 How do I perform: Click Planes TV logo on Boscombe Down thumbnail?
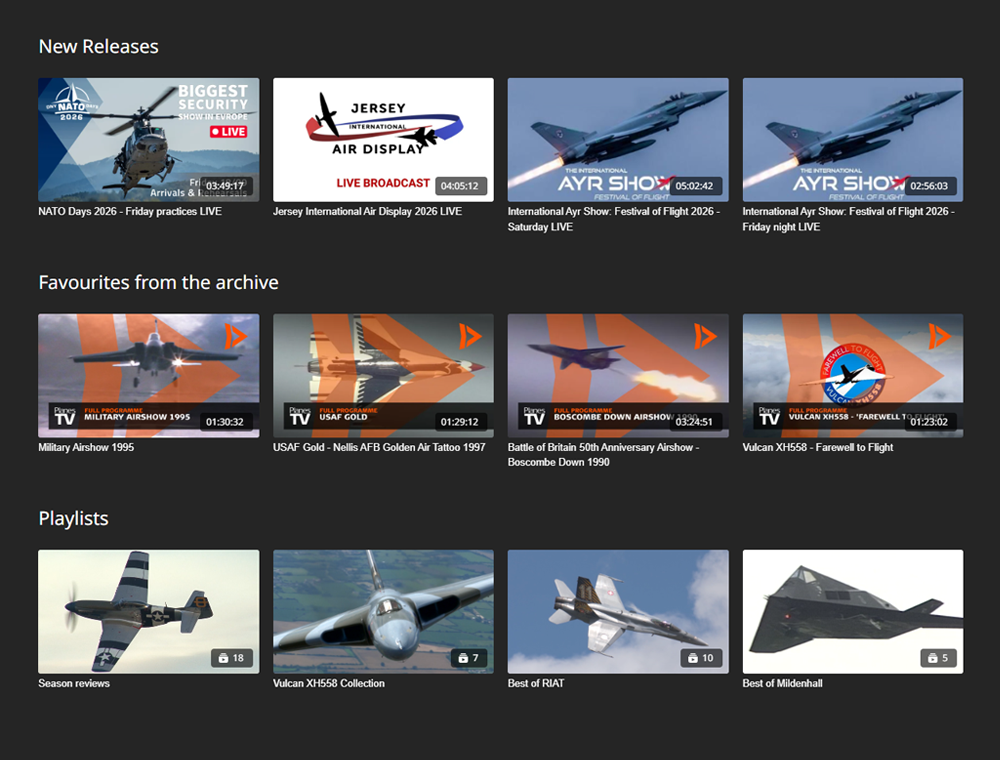(x=534, y=416)
